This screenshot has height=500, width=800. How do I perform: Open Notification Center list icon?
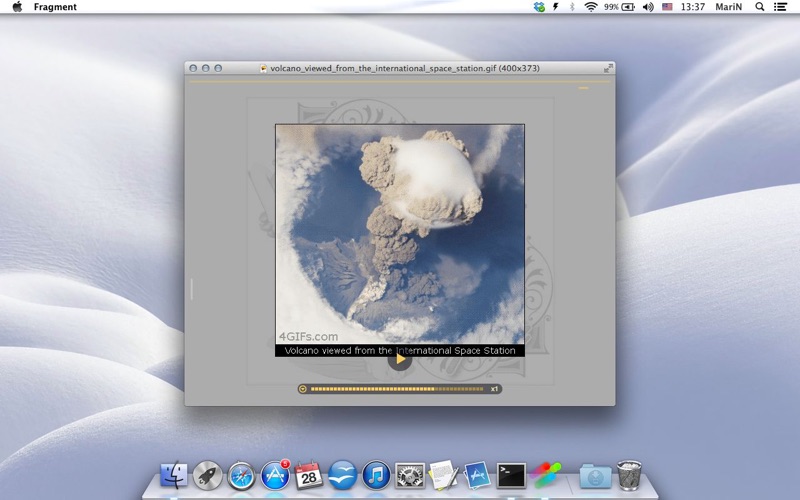click(x=780, y=7)
